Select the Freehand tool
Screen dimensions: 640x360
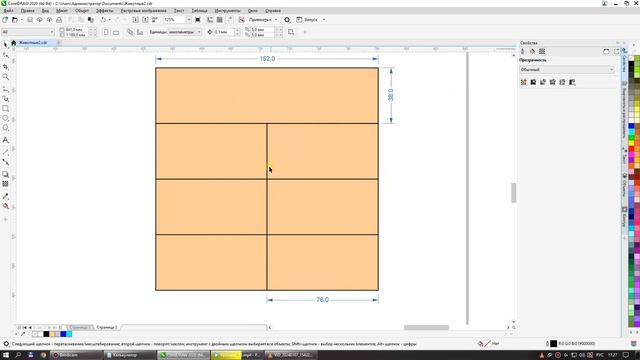point(6,88)
